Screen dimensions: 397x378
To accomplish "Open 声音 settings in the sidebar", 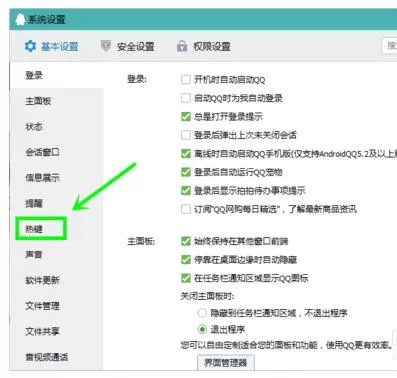I will click(34, 255).
